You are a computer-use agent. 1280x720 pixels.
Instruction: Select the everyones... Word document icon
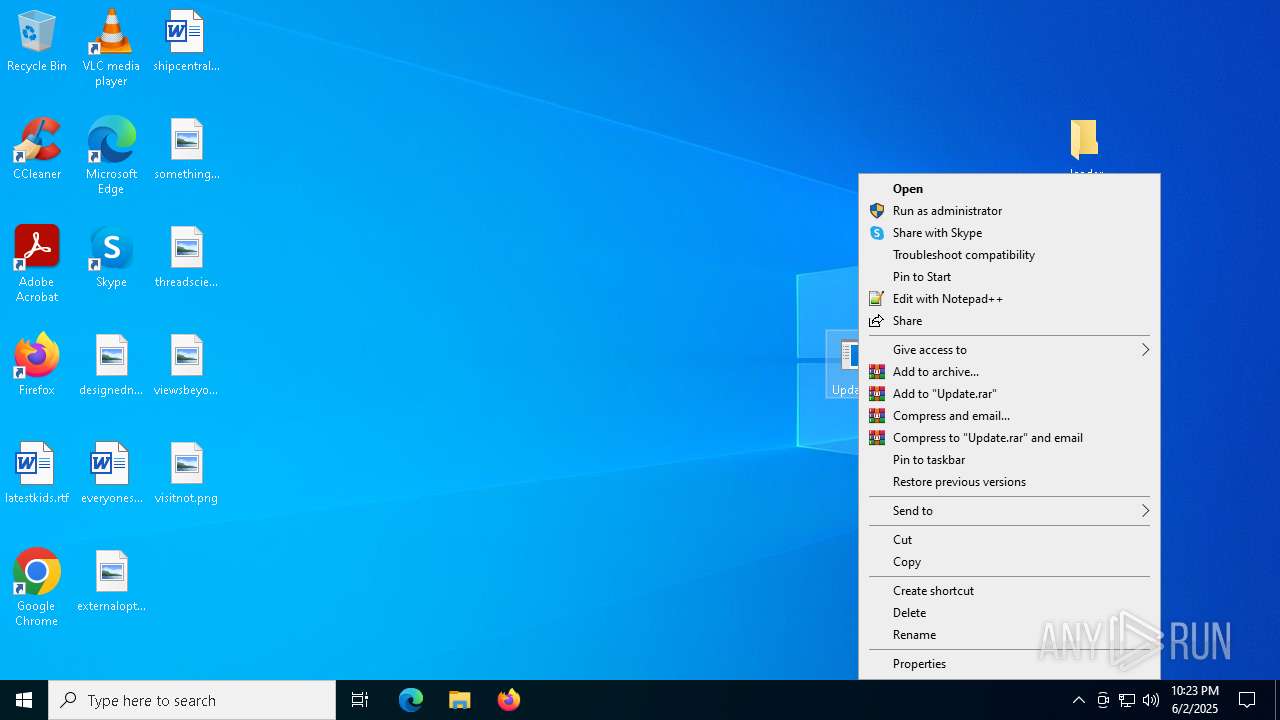point(111,474)
